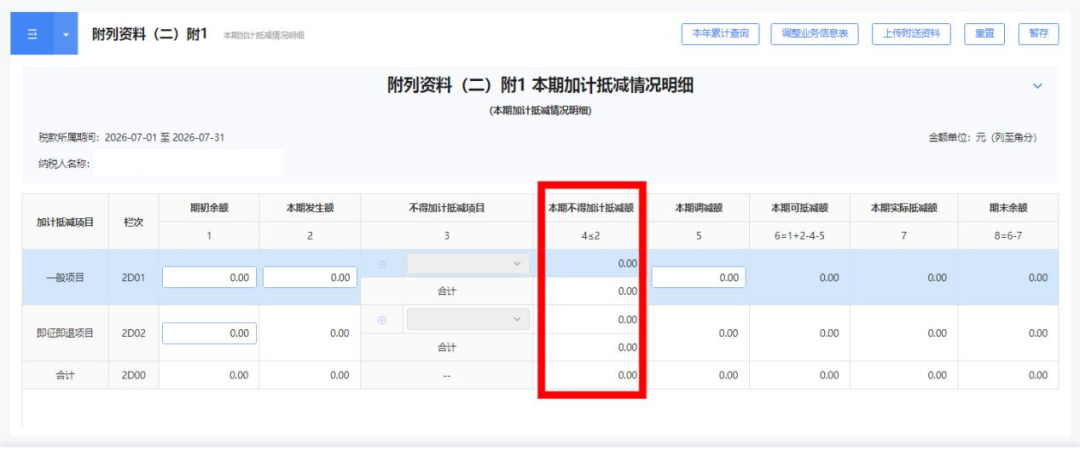Click the 暂存 button

click(x=1039, y=34)
